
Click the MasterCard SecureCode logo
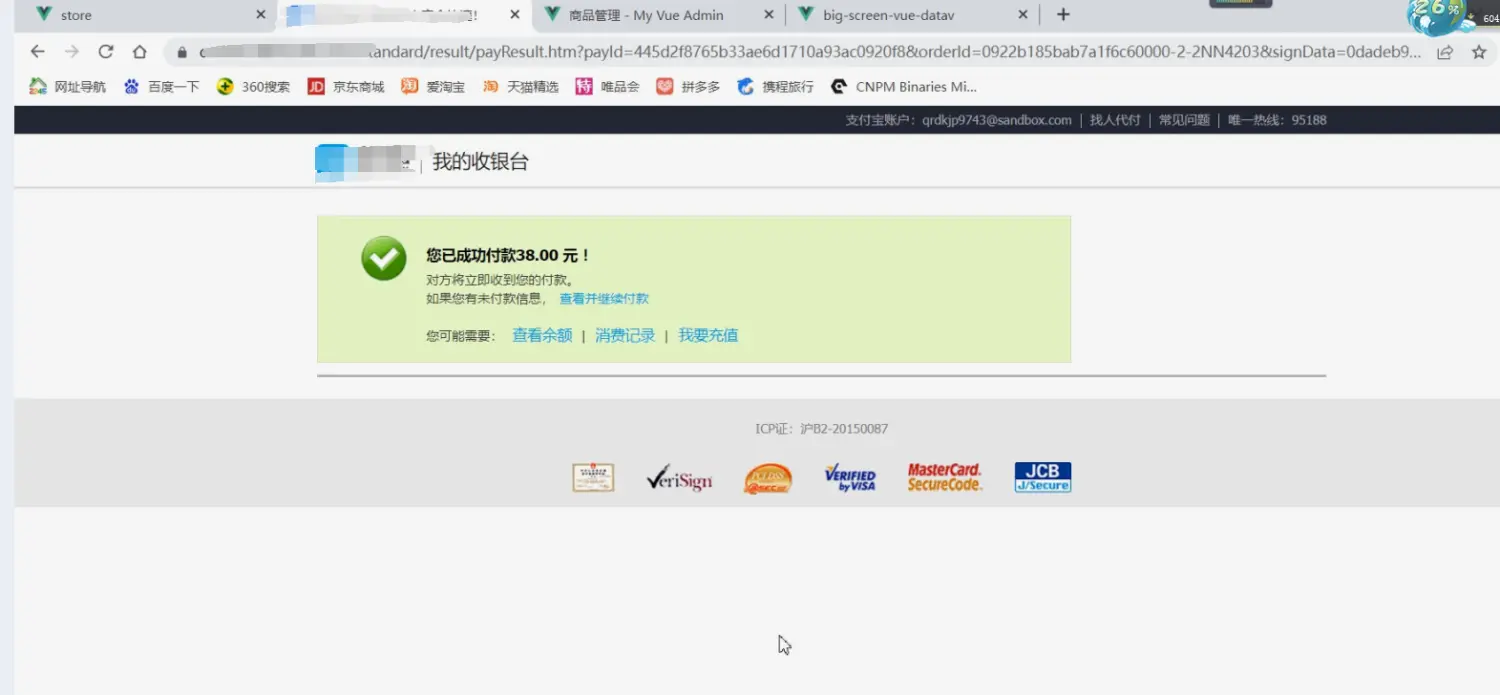click(944, 478)
